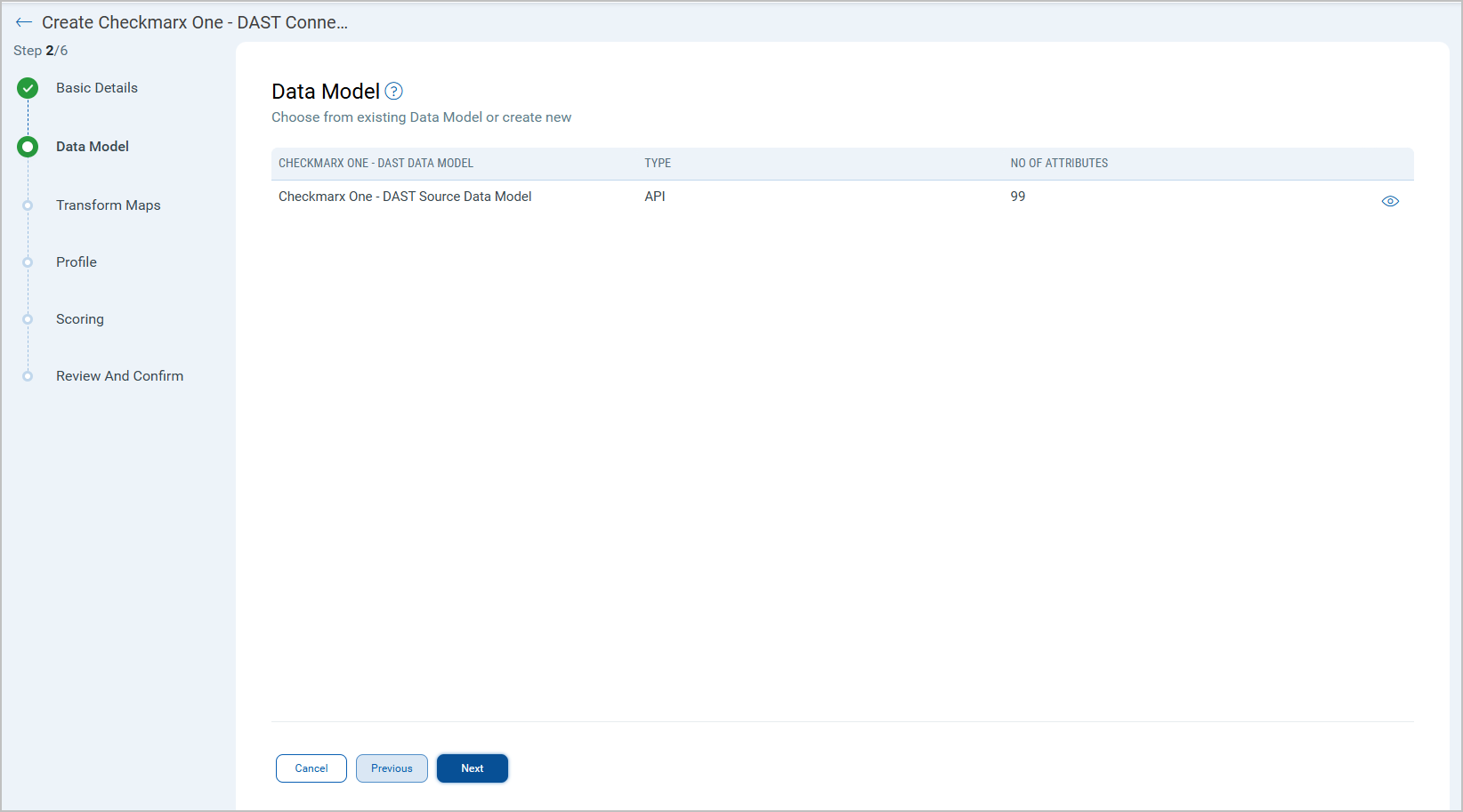Select the Data Model step
The width and height of the screenshot is (1463, 812).
(93, 147)
